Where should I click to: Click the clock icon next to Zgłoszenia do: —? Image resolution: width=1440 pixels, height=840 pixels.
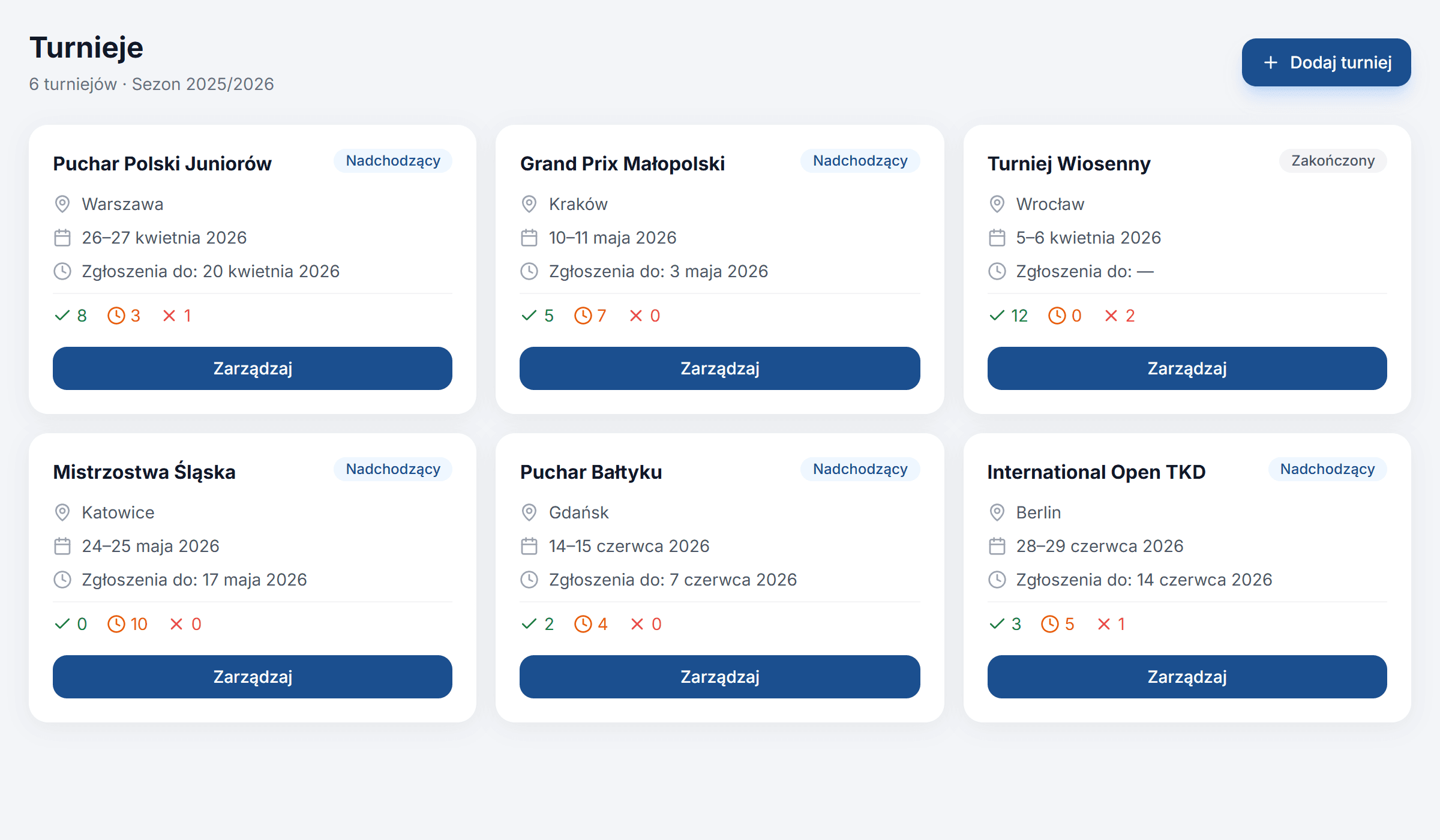pyautogui.click(x=997, y=271)
